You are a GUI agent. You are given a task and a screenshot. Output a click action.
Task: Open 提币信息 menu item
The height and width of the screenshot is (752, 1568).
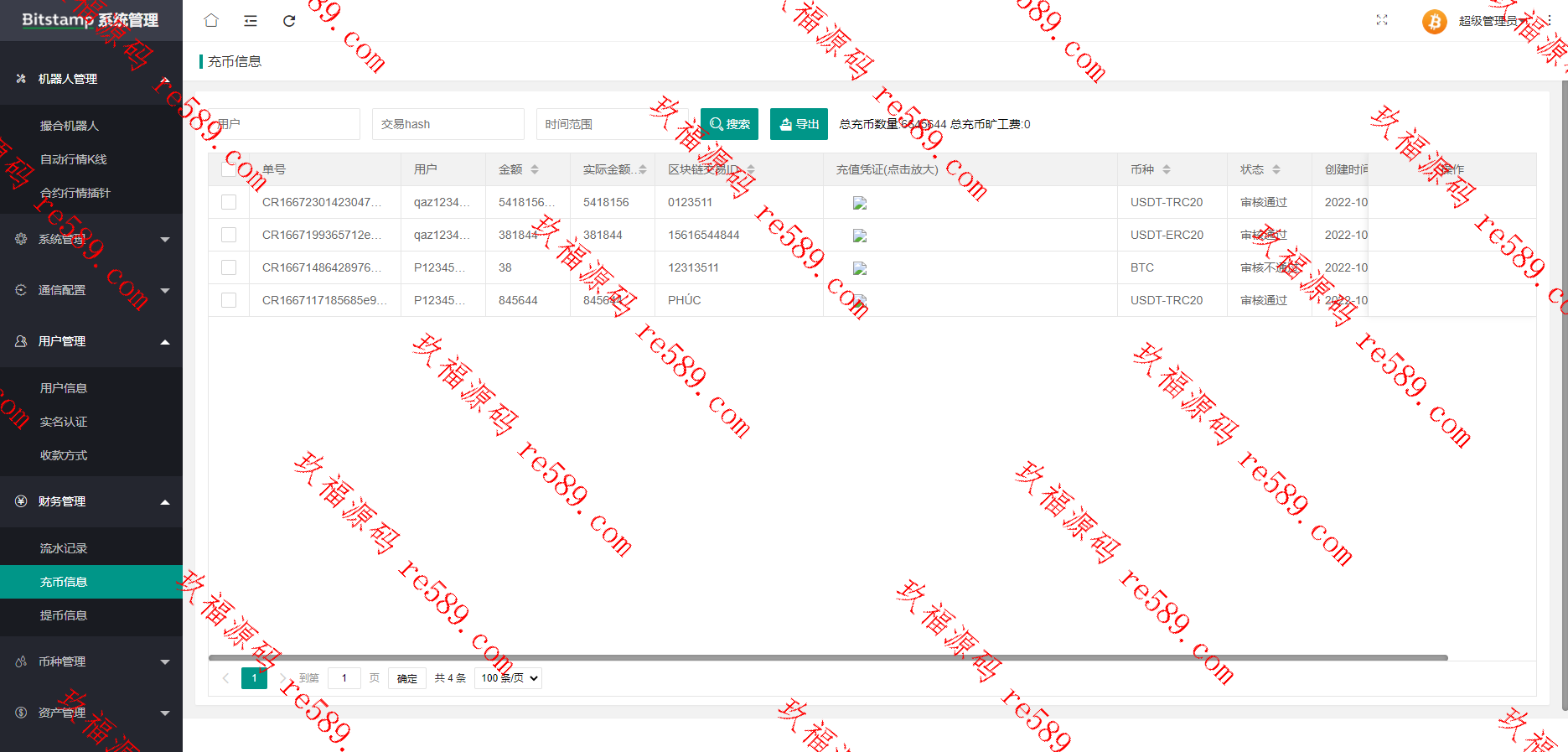(91, 615)
